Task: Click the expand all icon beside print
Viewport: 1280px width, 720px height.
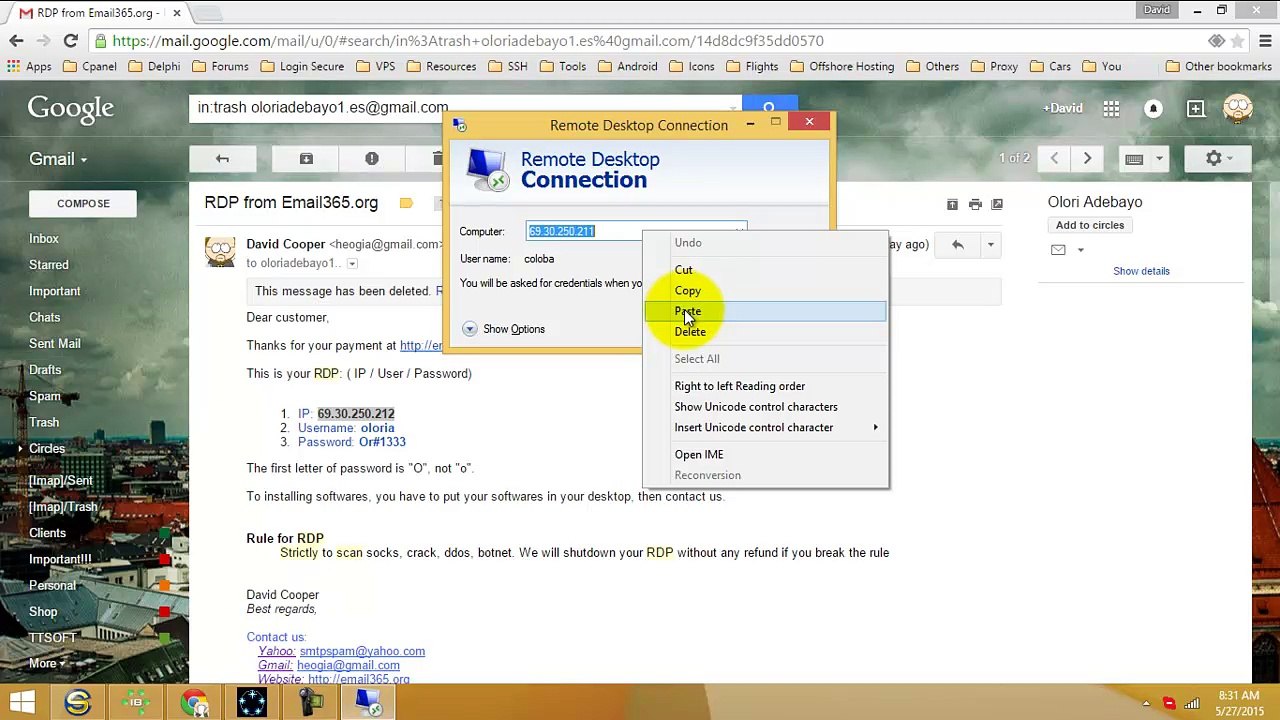Action: coord(952,204)
